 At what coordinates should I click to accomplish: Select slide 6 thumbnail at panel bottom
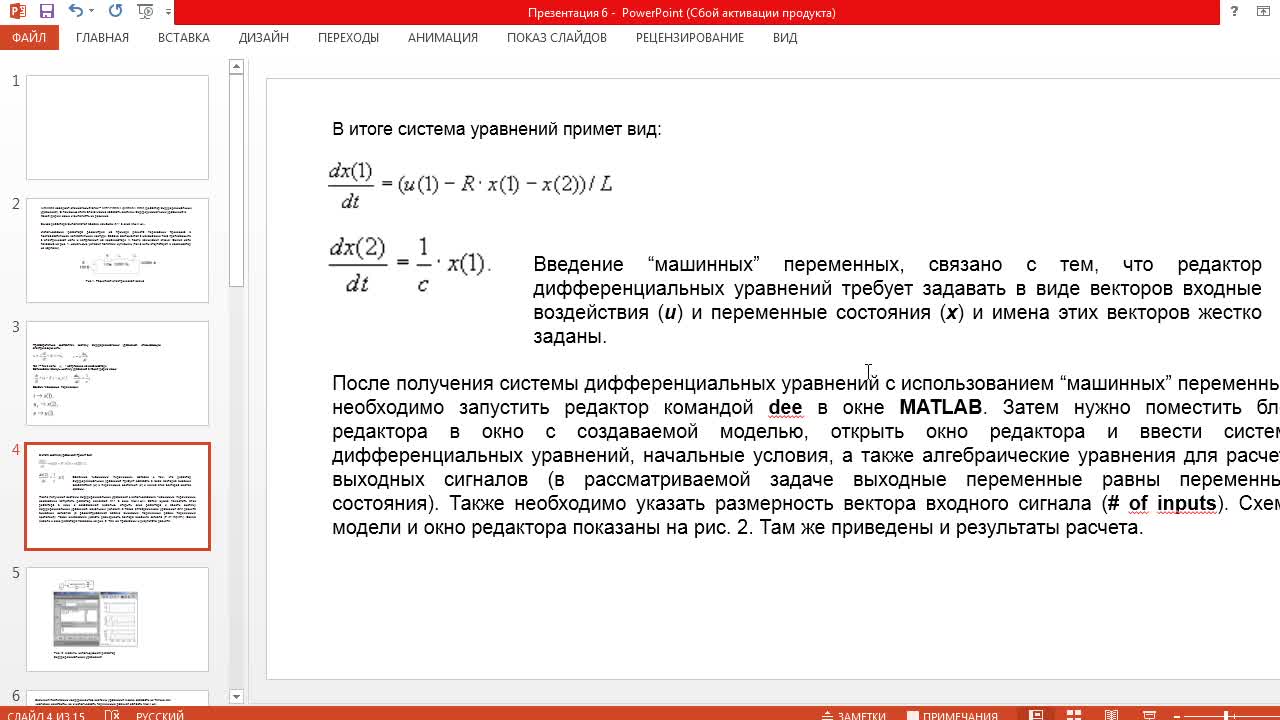coord(117,696)
